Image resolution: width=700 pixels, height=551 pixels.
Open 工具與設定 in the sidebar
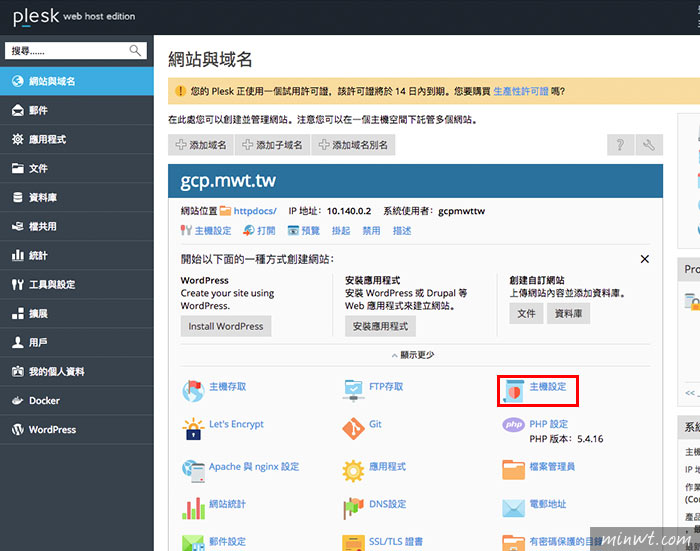[x=77, y=284]
